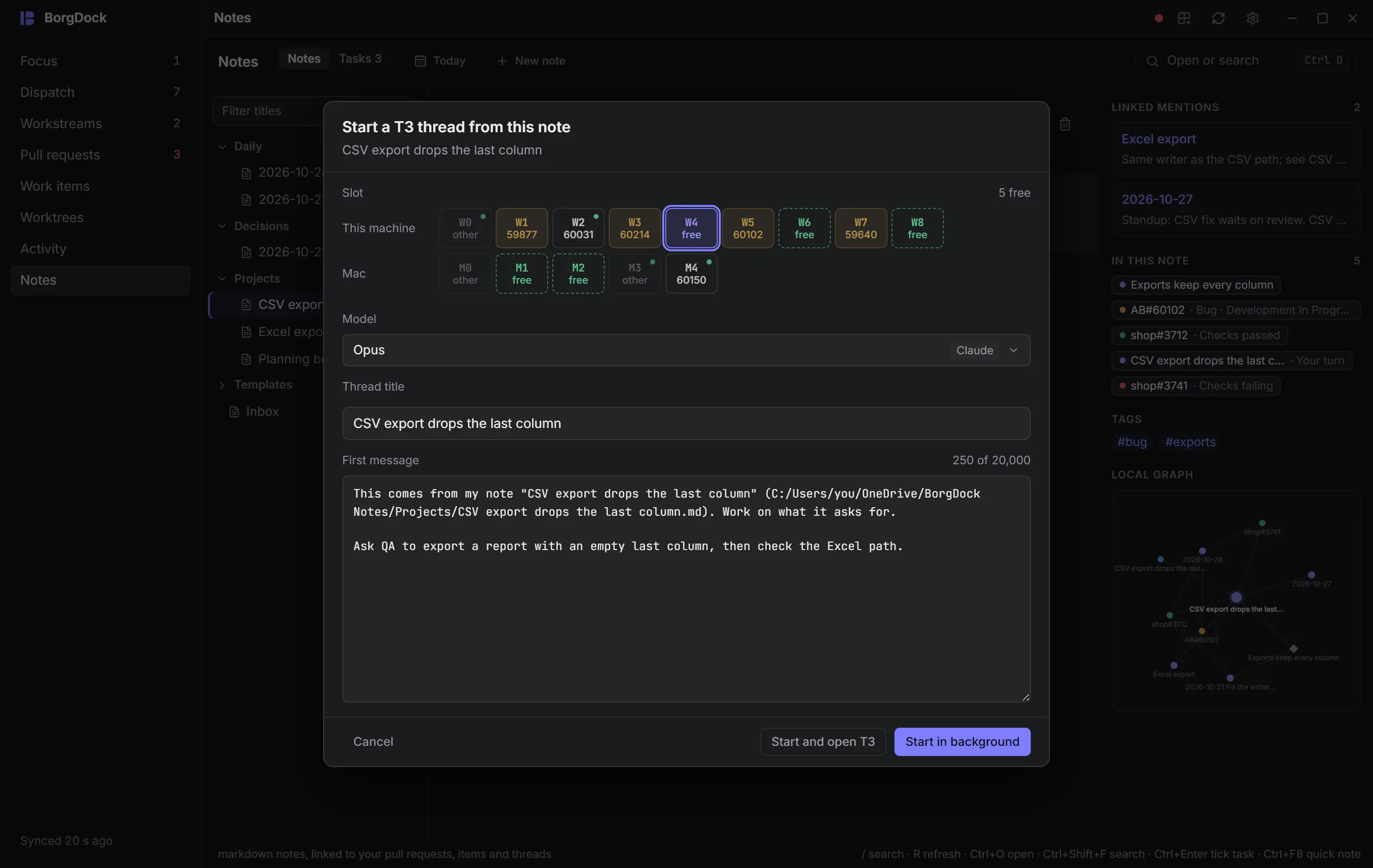Select Mac slot M1 free
The image size is (1373, 868).
click(x=521, y=274)
